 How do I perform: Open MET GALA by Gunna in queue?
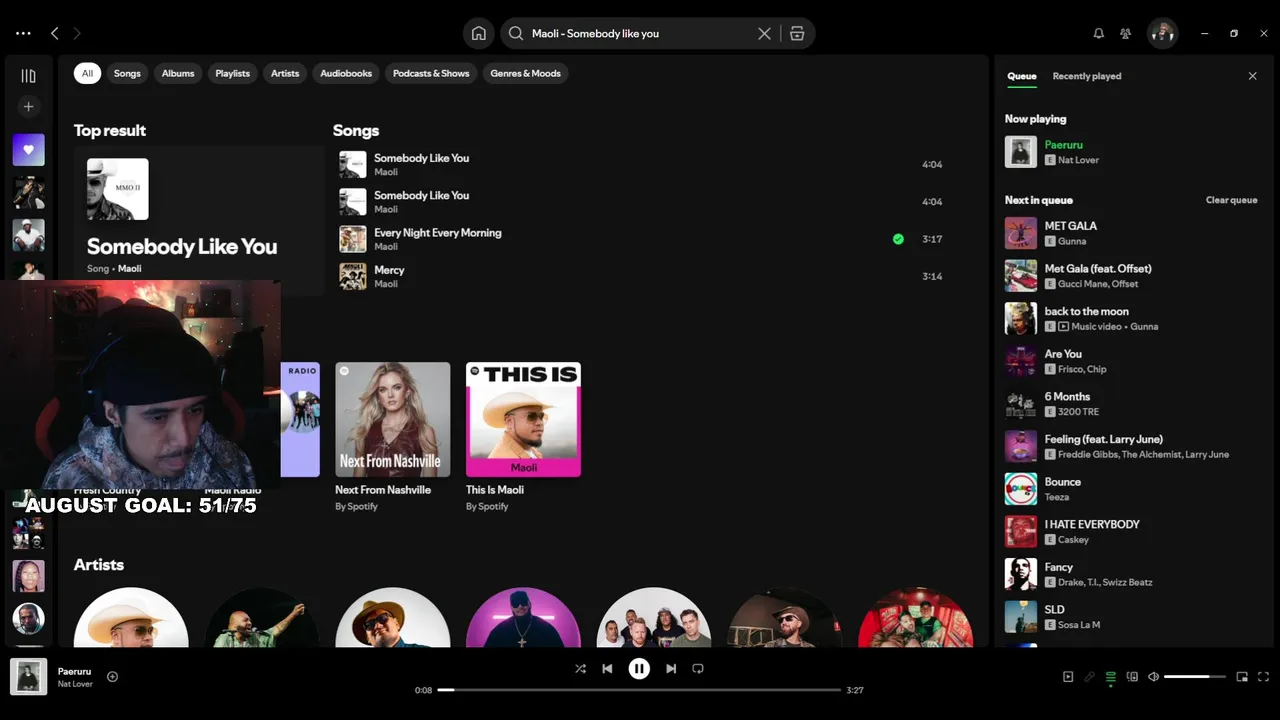click(x=1133, y=233)
